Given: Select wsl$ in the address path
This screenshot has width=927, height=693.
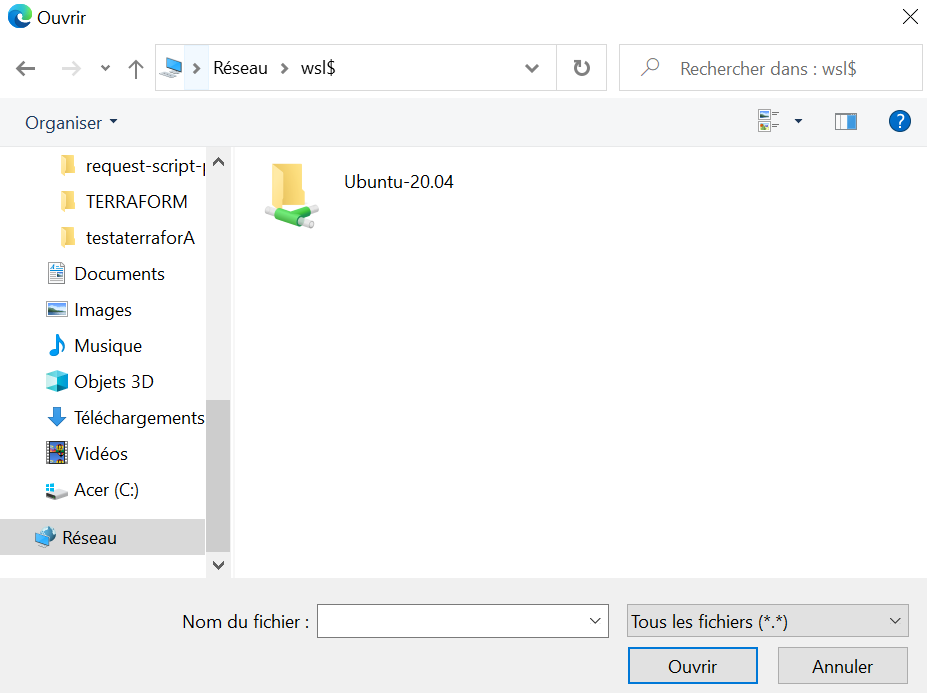Looking at the screenshot, I should point(318,69).
